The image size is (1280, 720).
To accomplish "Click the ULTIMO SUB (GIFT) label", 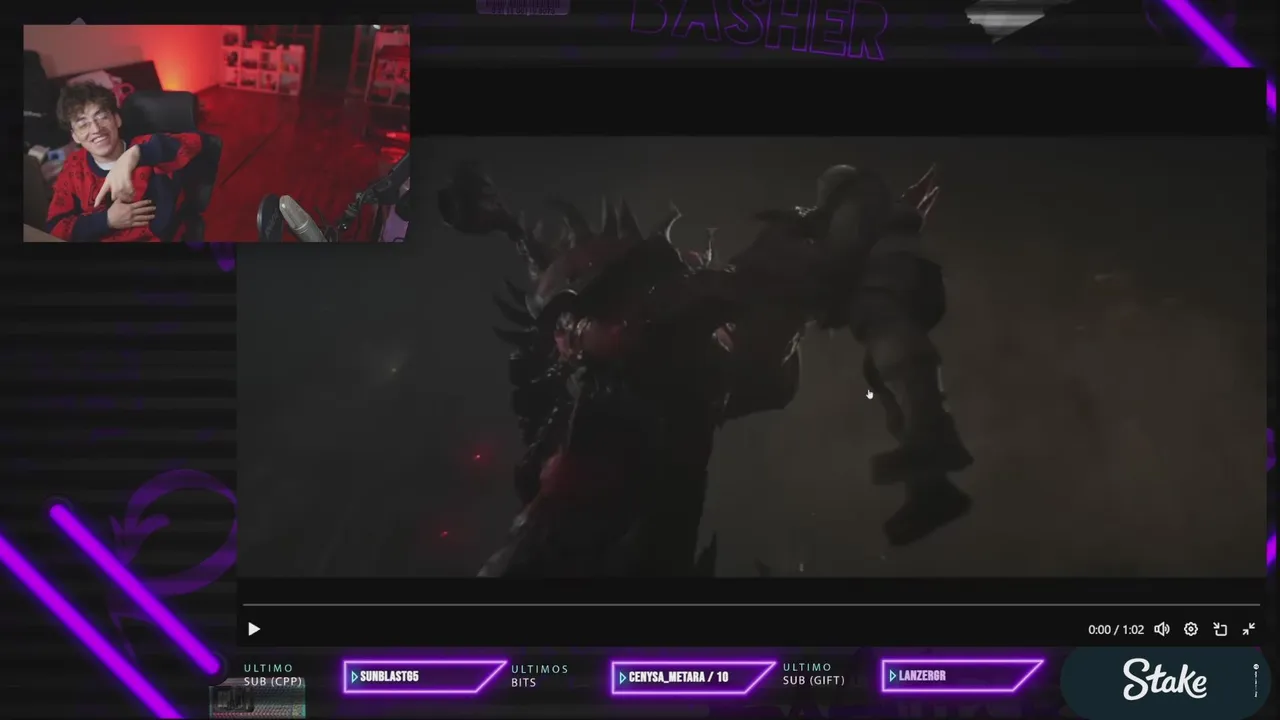I will 813,674.
